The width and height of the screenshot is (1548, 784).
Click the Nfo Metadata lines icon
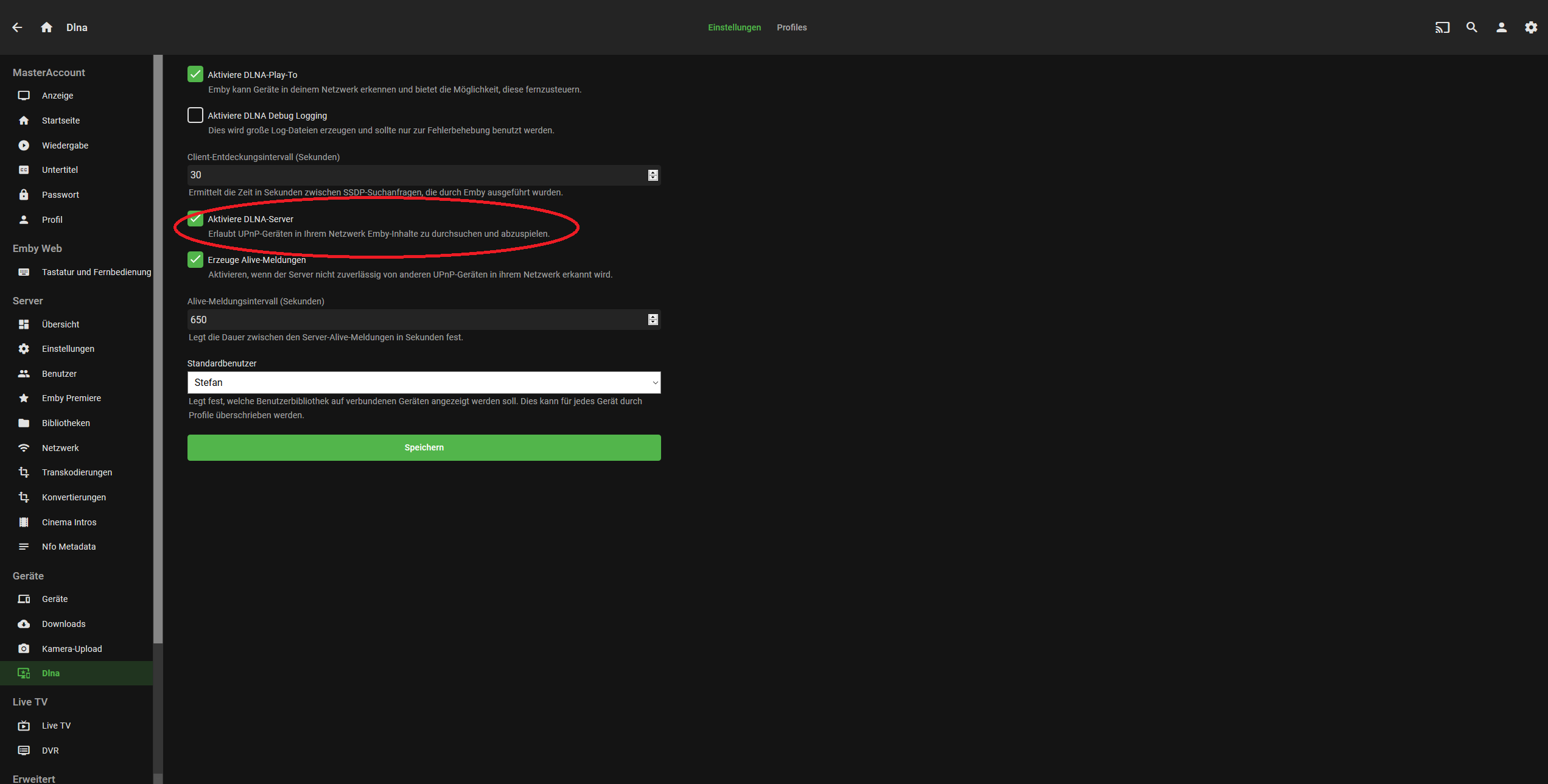coord(24,547)
